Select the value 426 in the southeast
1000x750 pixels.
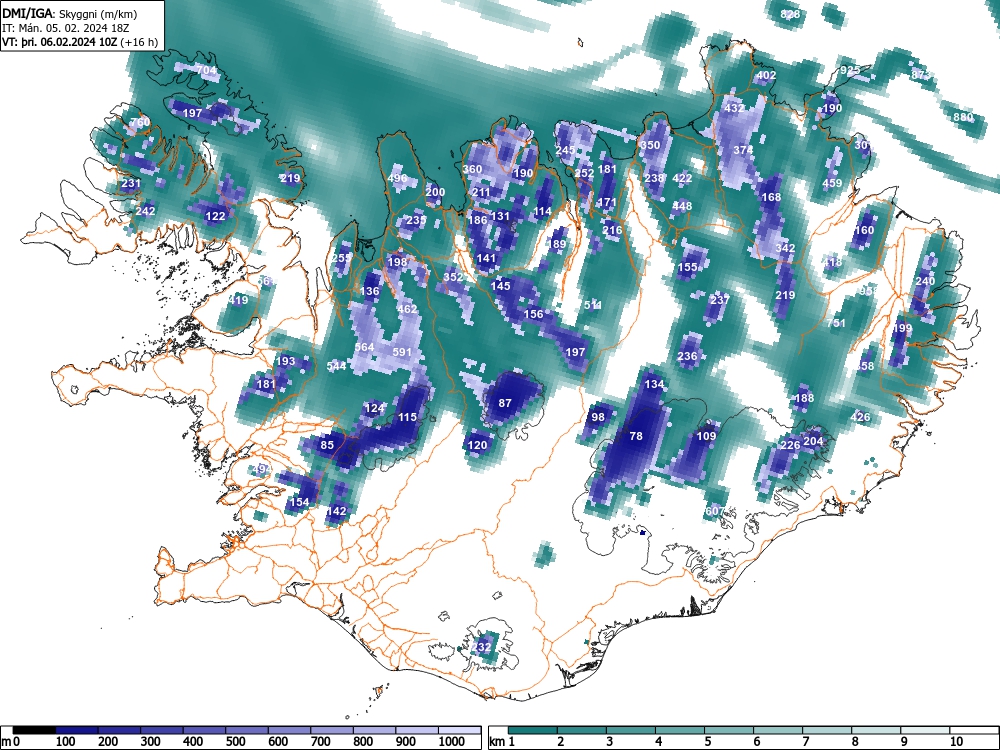(860, 417)
